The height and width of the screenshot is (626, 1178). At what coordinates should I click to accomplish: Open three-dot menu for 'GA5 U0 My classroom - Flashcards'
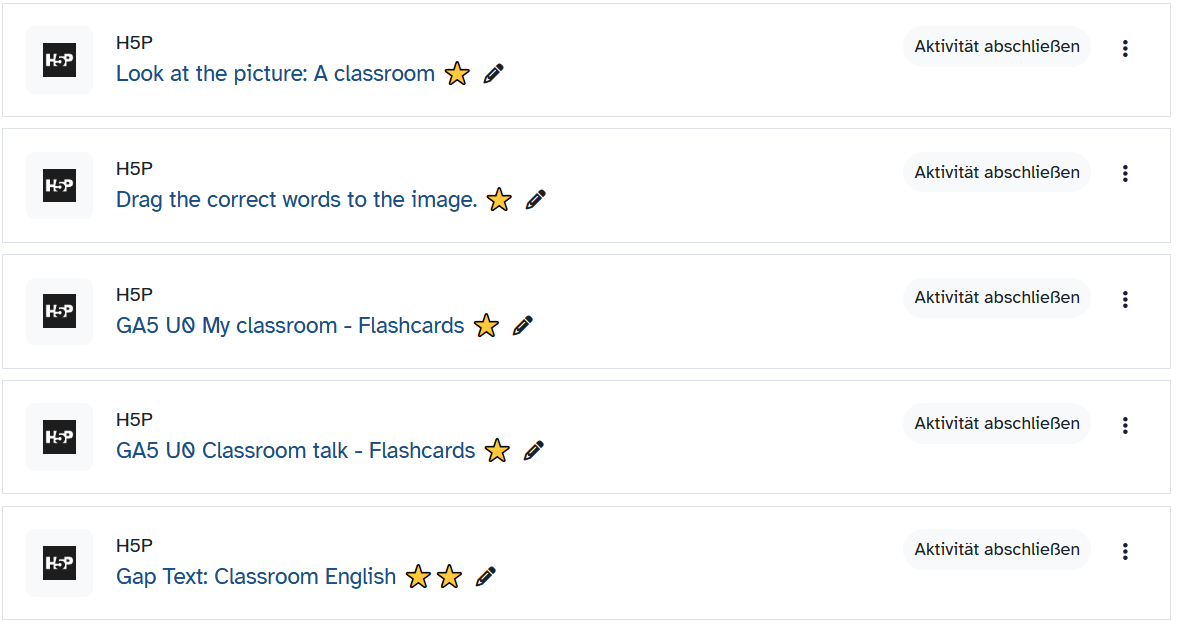1125,300
